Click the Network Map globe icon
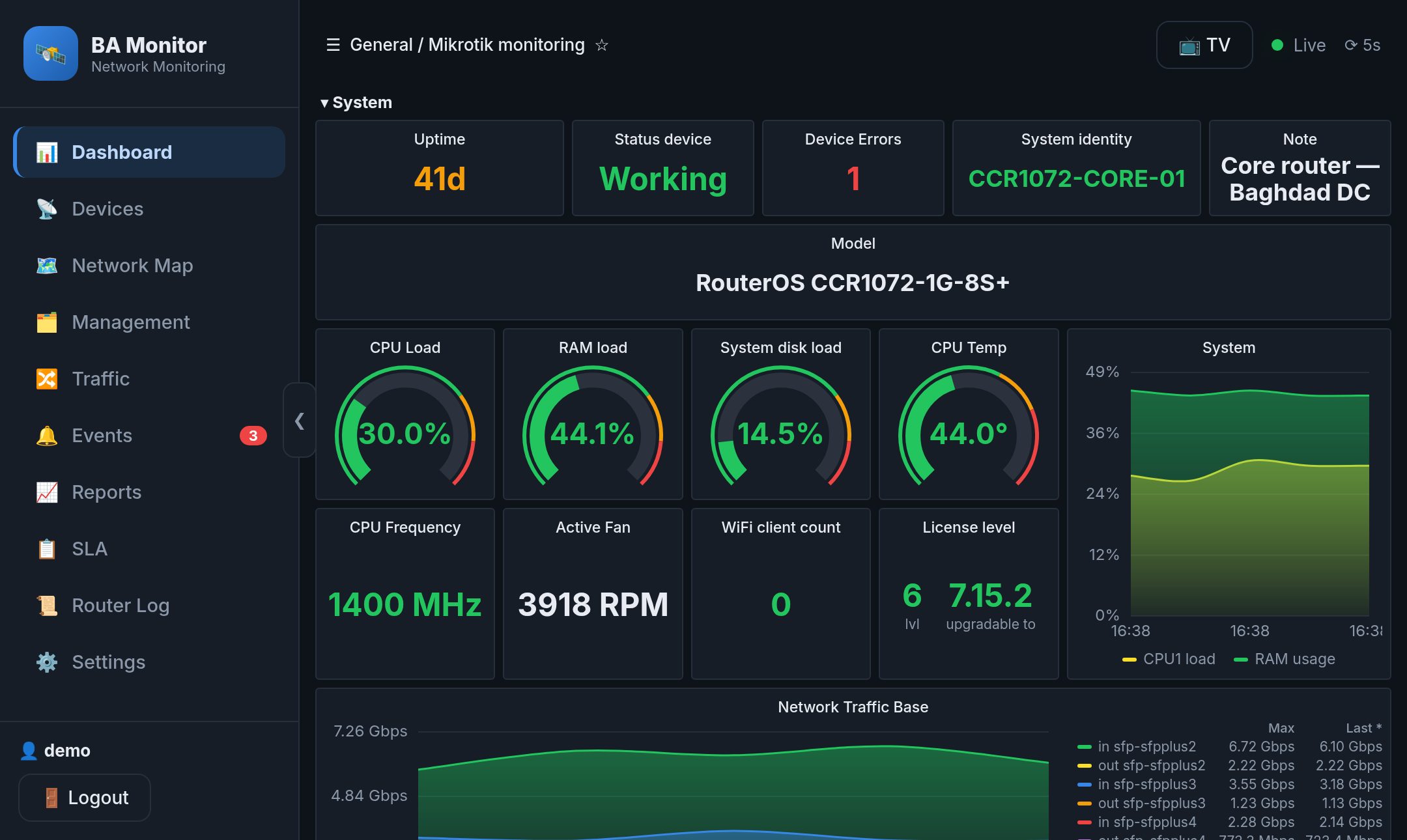 tap(47, 266)
